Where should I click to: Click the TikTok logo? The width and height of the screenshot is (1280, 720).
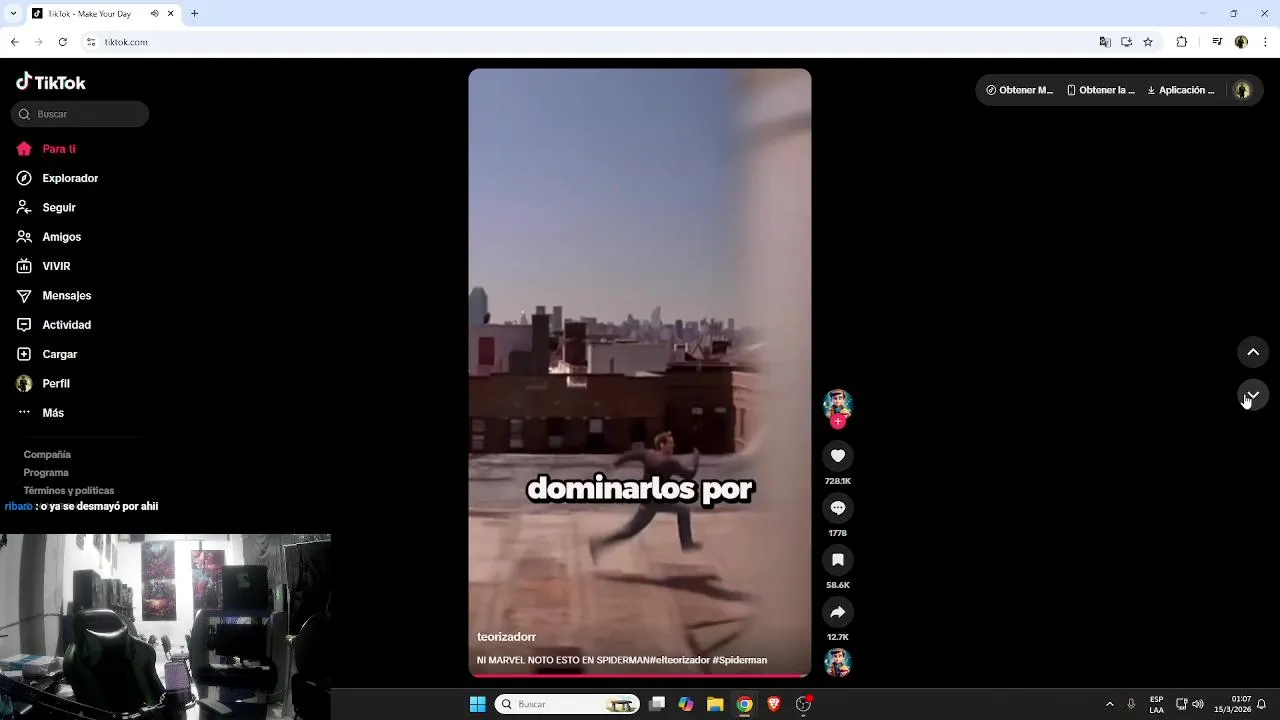coord(51,82)
